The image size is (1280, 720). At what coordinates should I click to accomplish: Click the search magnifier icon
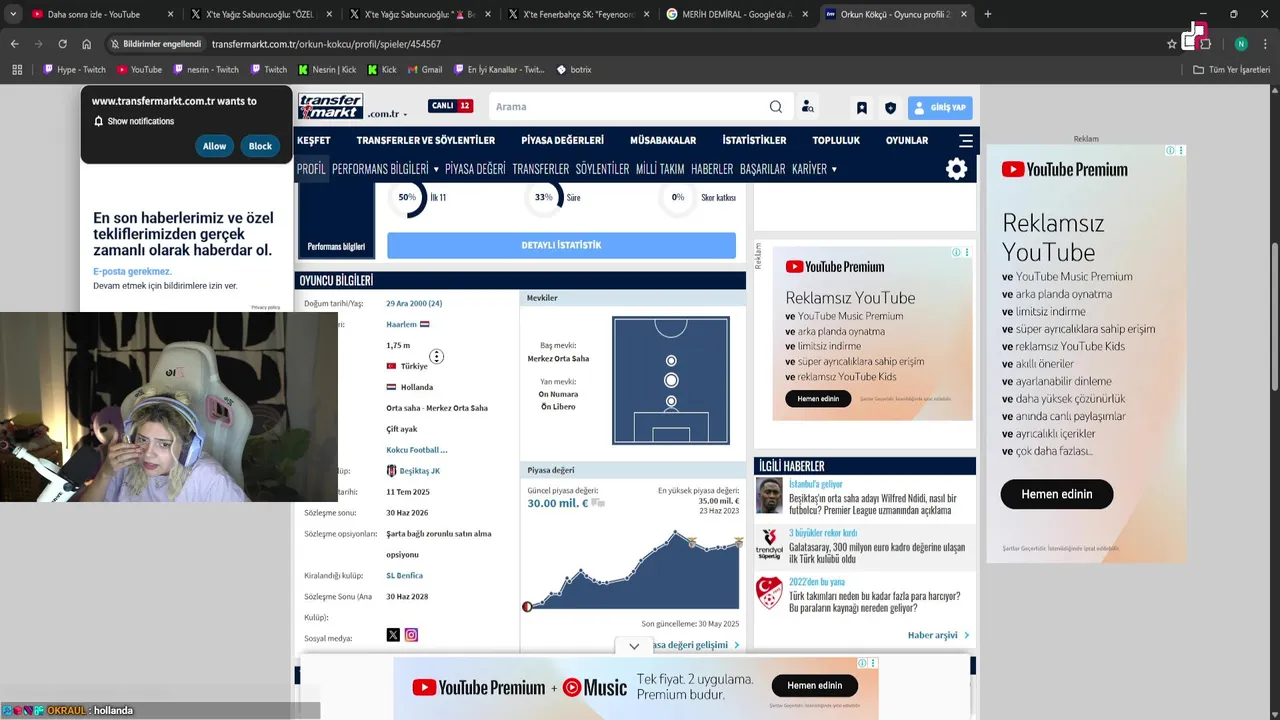click(776, 107)
